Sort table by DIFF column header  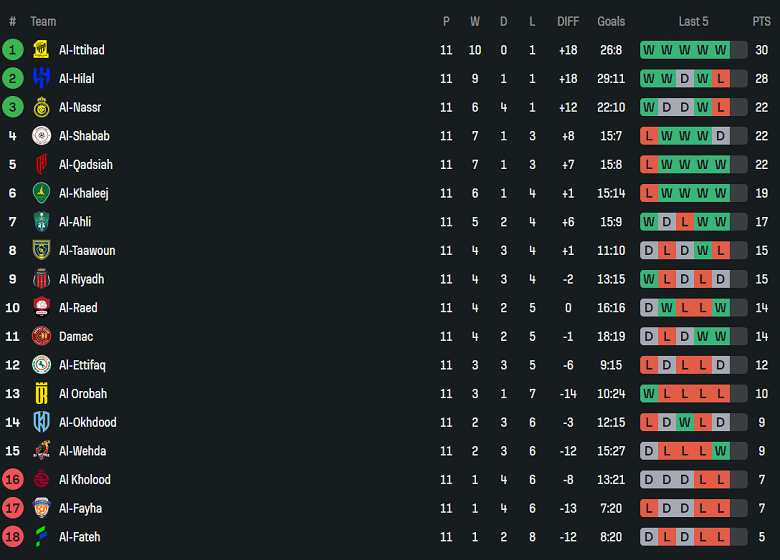click(x=567, y=21)
